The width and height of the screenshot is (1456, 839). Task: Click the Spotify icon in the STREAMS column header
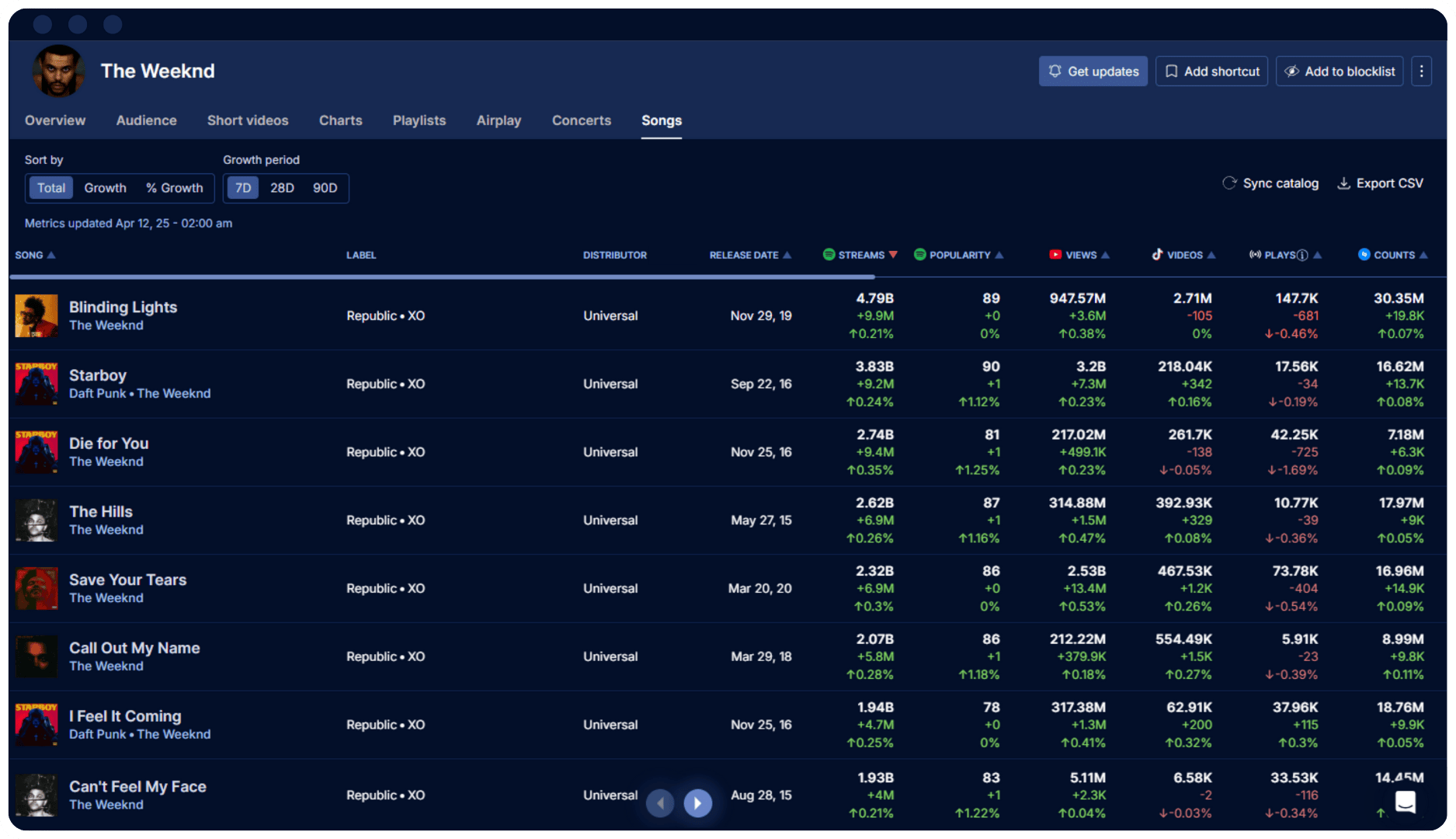[x=831, y=254]
